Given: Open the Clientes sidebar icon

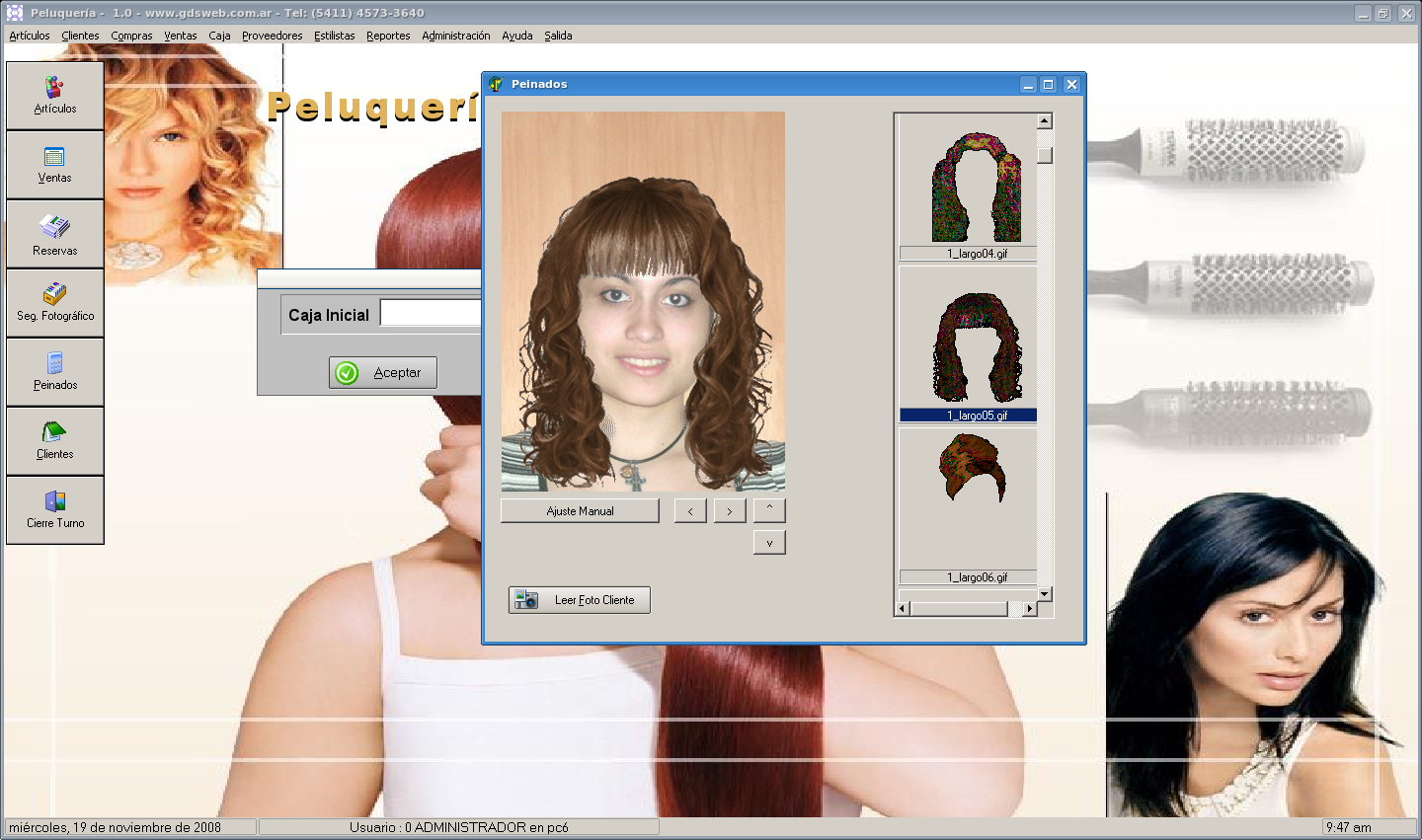Looking at the screenshot, I should click(x=54, y=441).
